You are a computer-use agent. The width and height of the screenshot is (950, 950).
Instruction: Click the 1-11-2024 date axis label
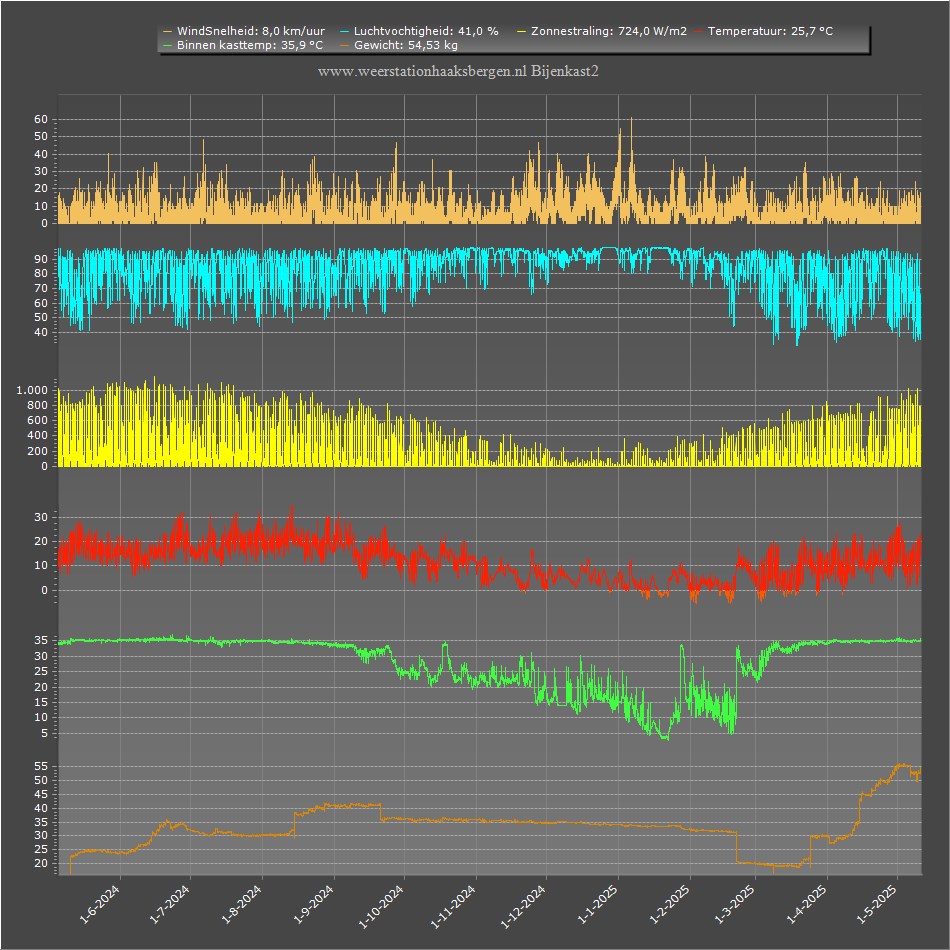pyautogui.click(x=453, y=906)
